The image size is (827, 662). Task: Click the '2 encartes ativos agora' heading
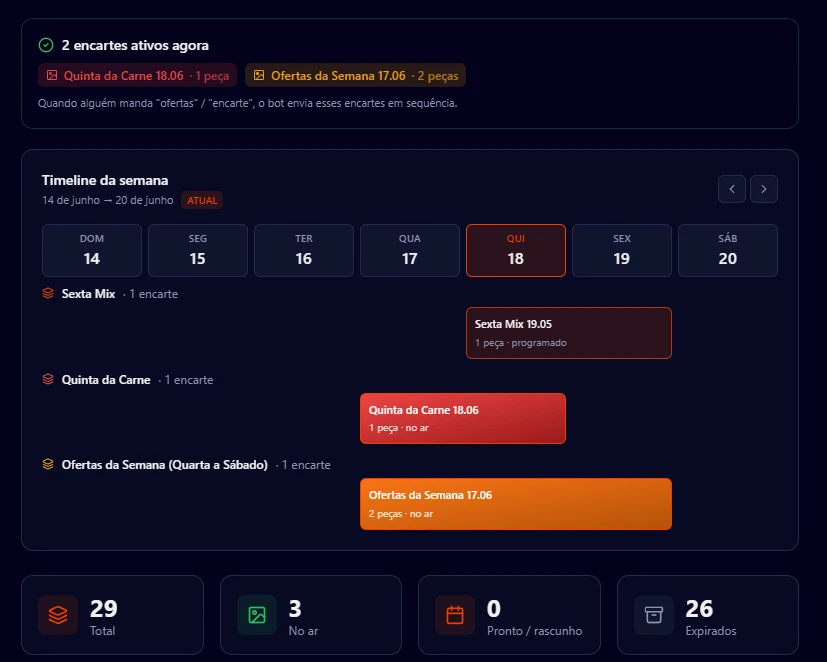click(x=135, y=45)
